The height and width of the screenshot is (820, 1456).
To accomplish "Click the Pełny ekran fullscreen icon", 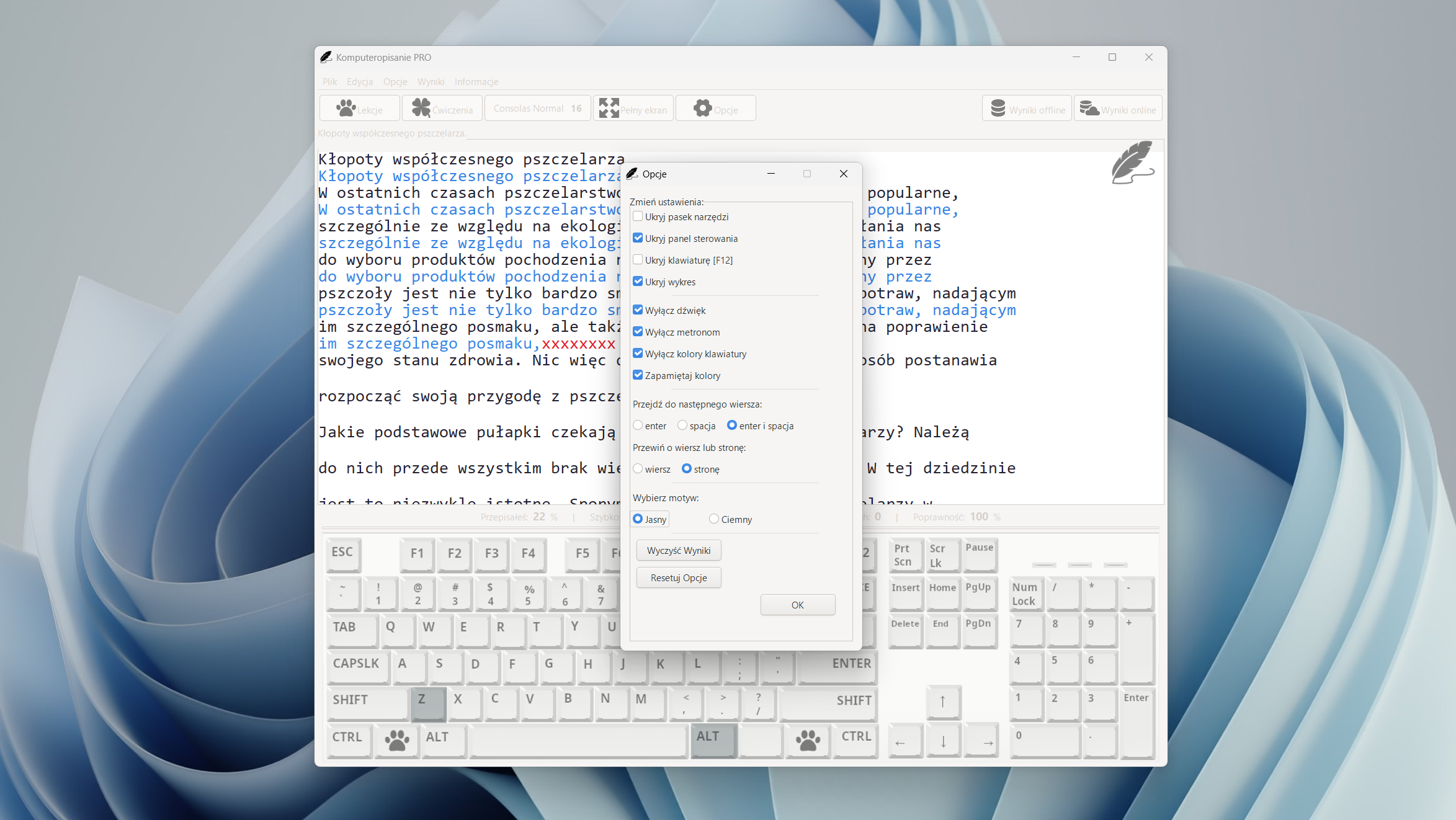I will (x=609, y=109).
